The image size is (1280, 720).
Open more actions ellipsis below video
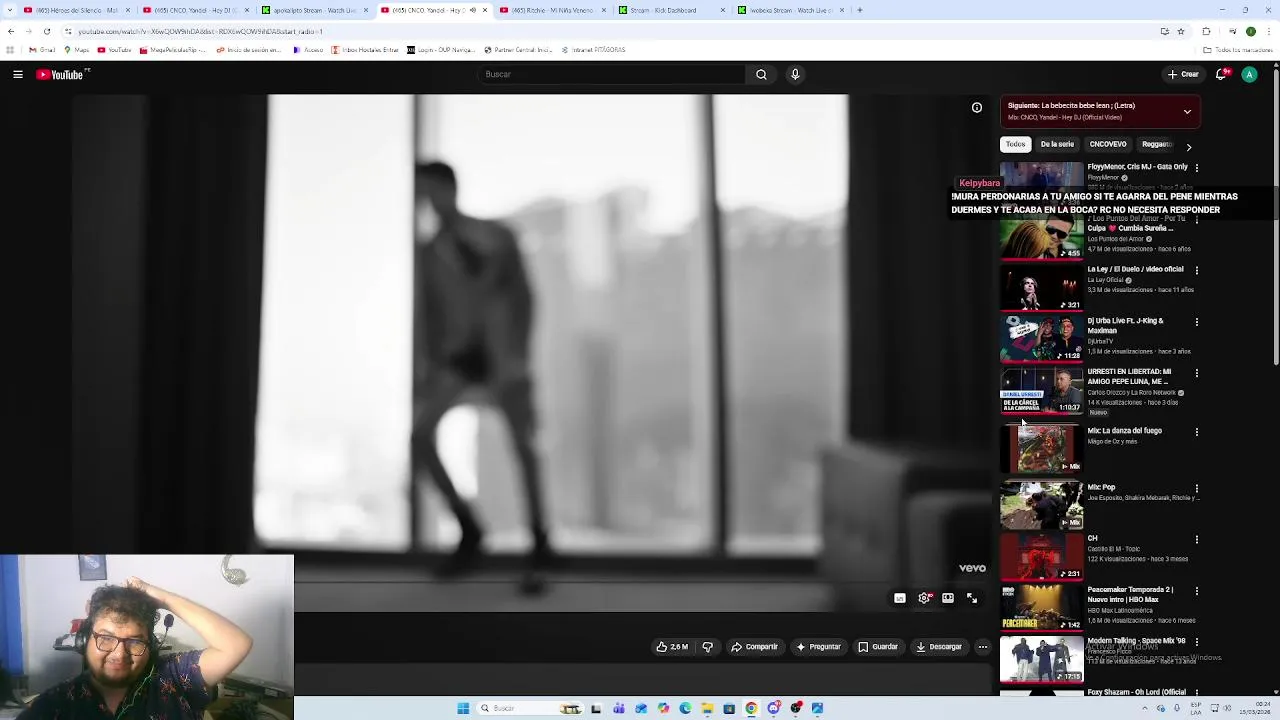point(983,647)
